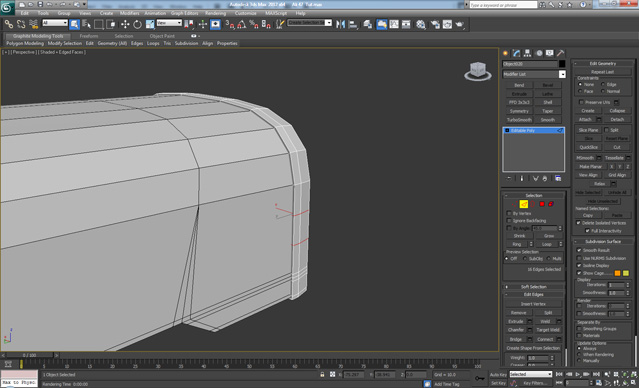Click the orange Show Cage color swatch

click(617, 273)
